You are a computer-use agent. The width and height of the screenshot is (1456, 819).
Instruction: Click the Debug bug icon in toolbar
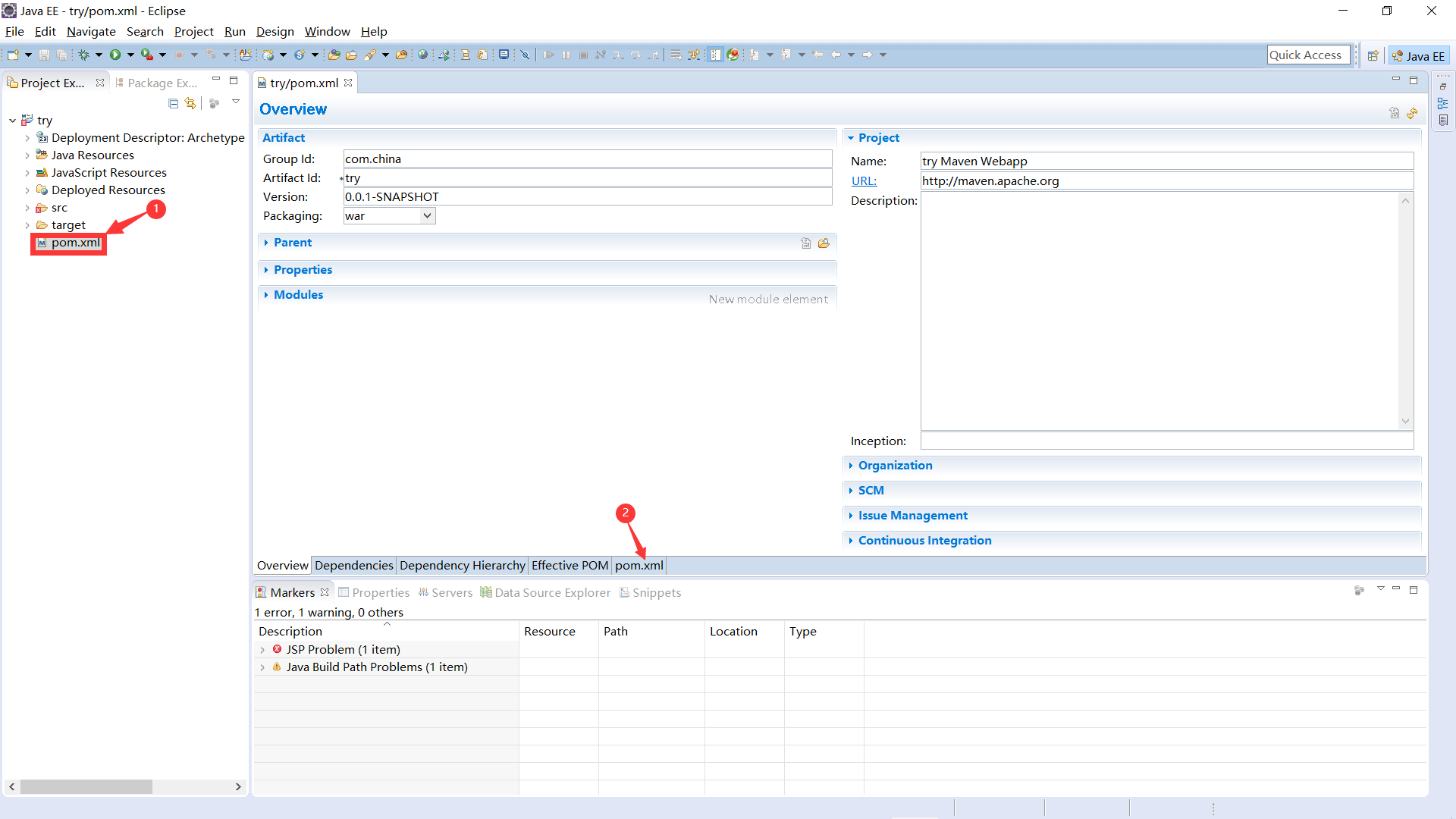(84, 55)
